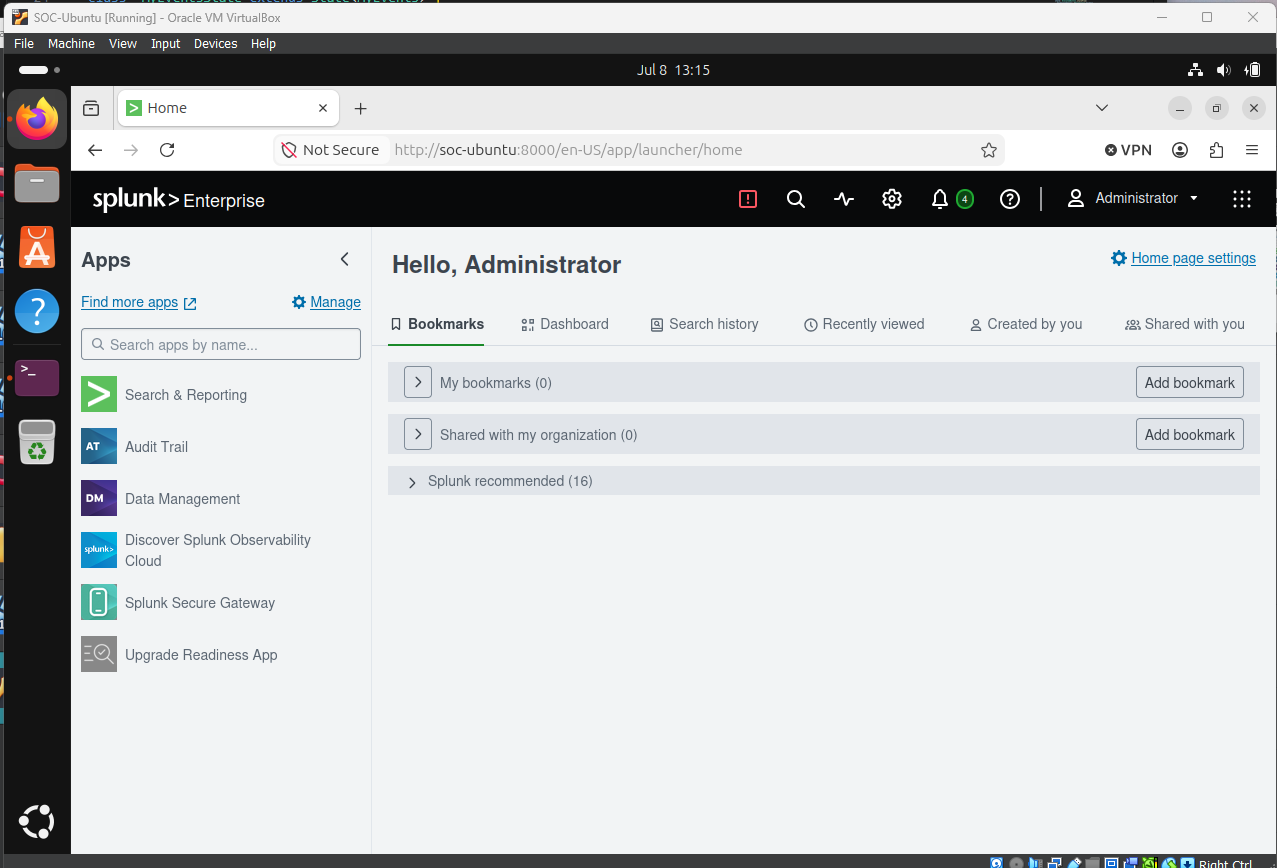This screenshot has height=868, width=1277.
Task: Switch to the Dashboard tab
Action: coord(565,324)
